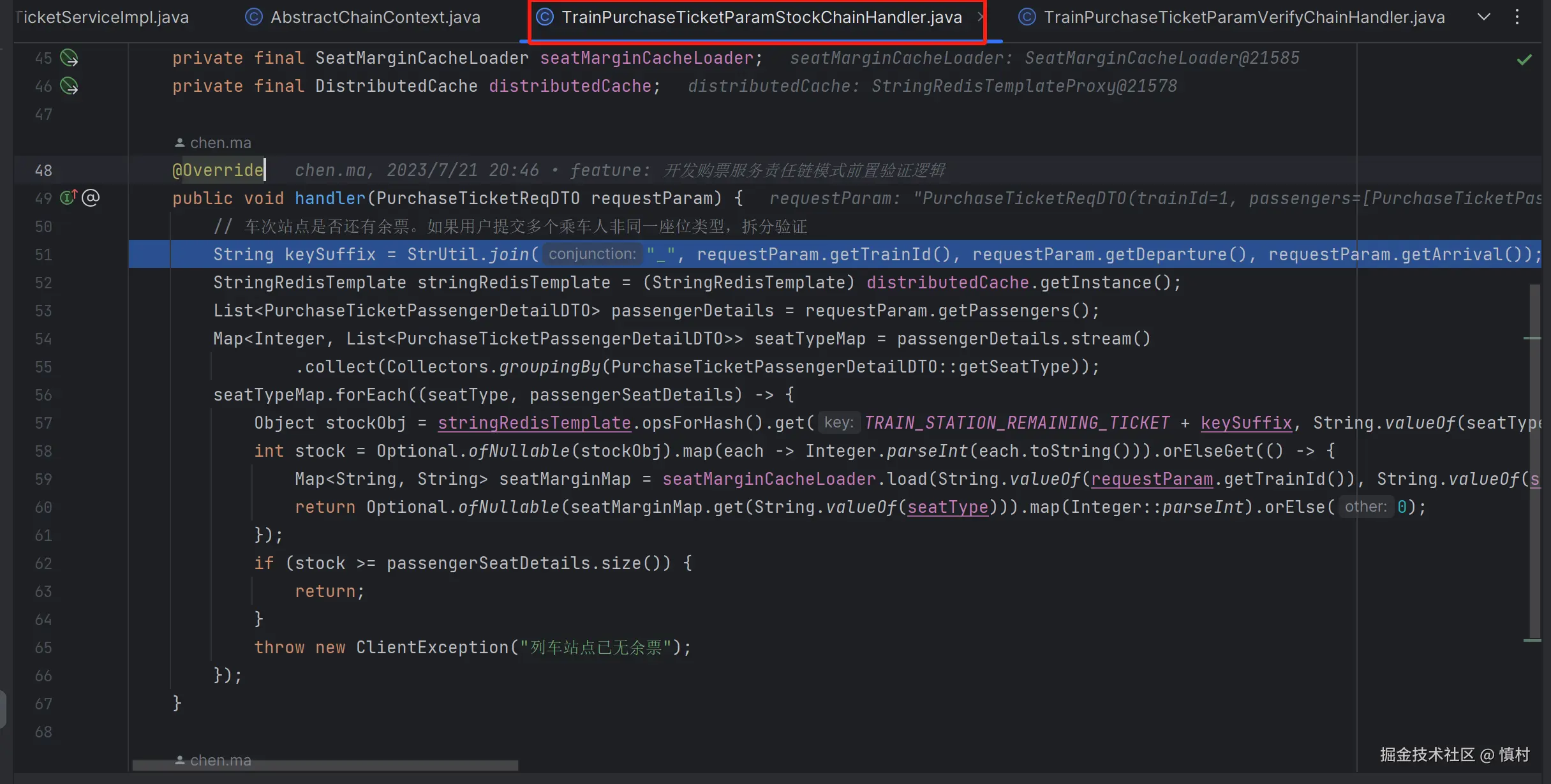Viewport: 1551px width, 784px height.
Task: Click the Spring bean gutter icon on line 45
Action: [69, 58]
